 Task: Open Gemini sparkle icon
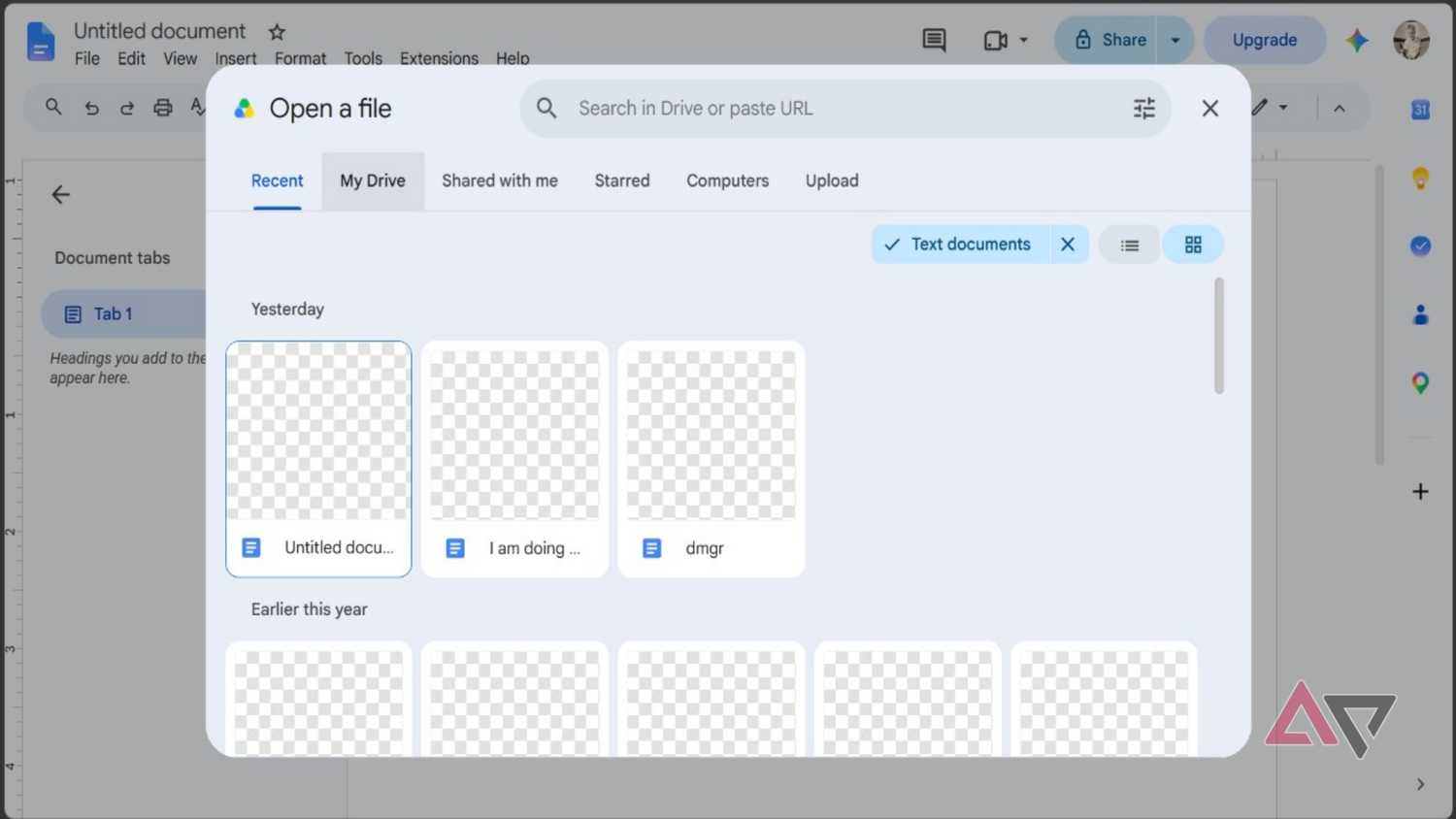[1357, 40]
